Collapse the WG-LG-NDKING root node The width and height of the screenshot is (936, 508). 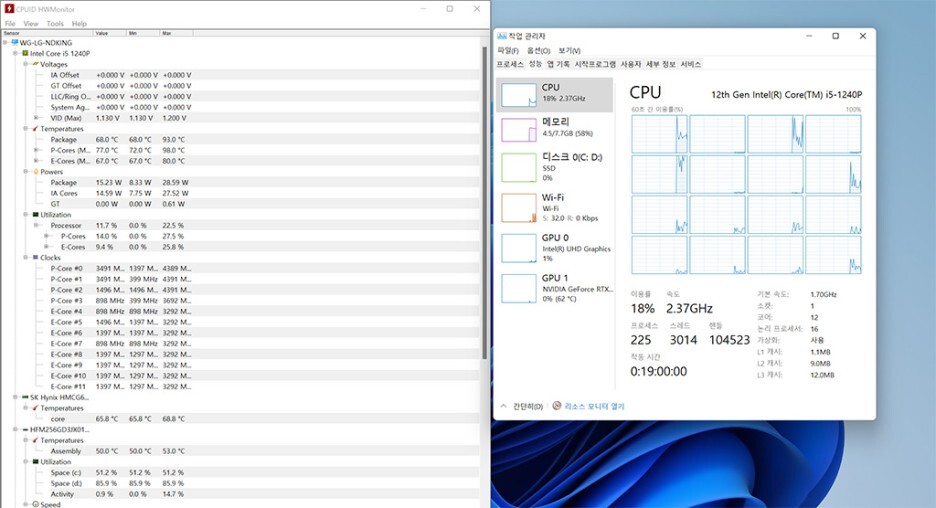[5, 43]
